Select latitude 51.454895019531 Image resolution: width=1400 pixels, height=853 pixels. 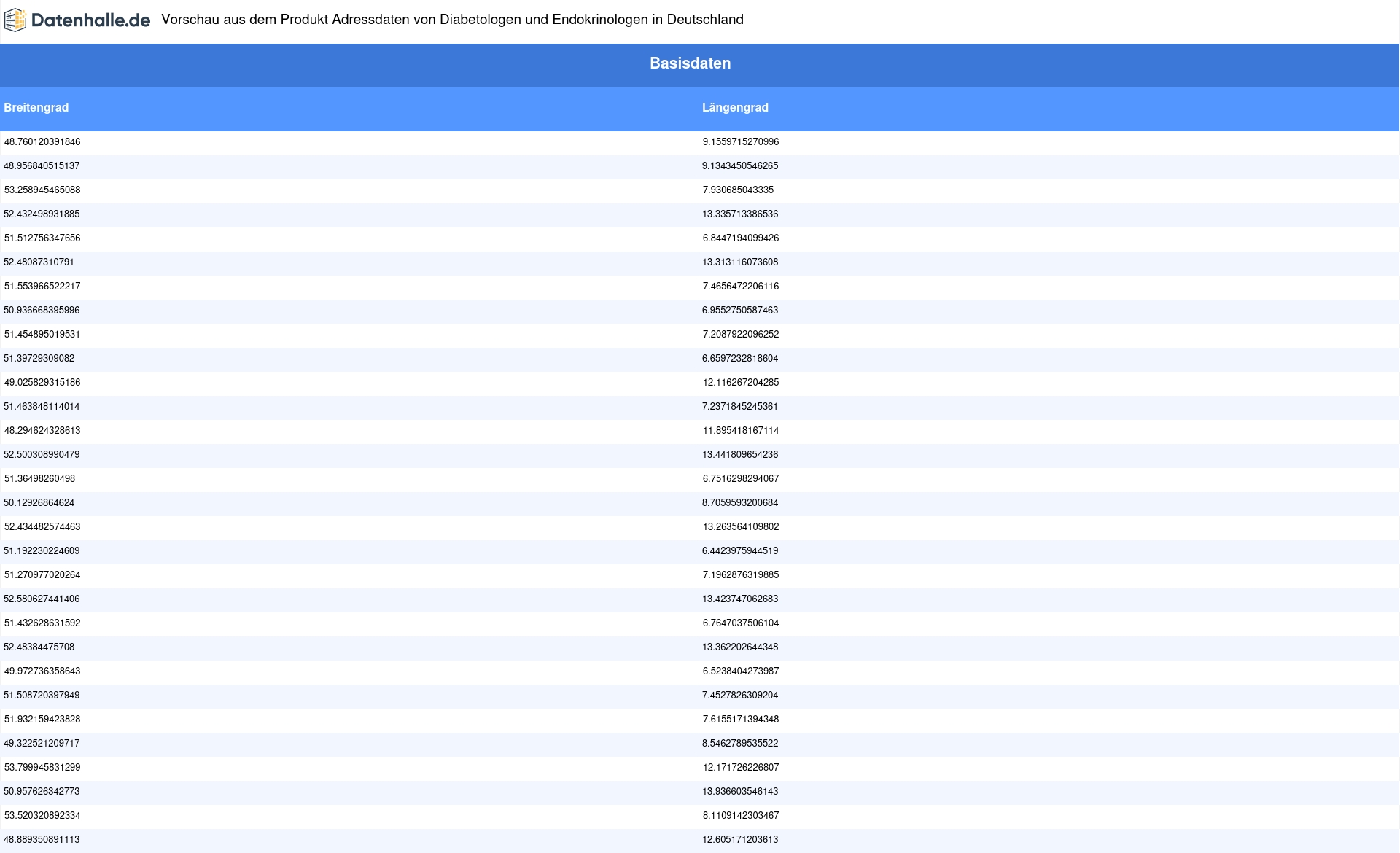point(42,335)
